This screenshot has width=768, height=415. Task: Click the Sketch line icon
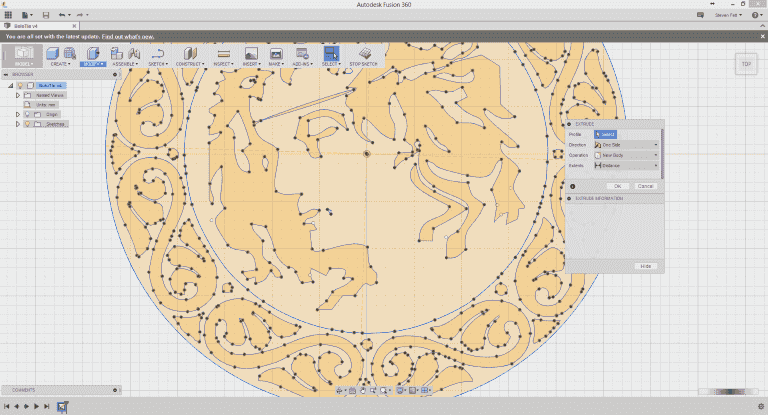[158, 53]
